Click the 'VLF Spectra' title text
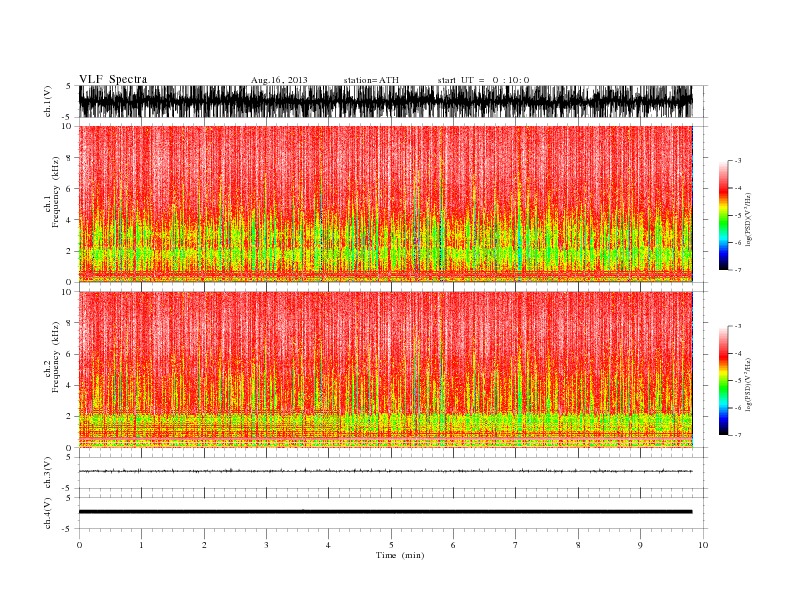Screen dimensions: 792x612 click(x=113, y=79)
